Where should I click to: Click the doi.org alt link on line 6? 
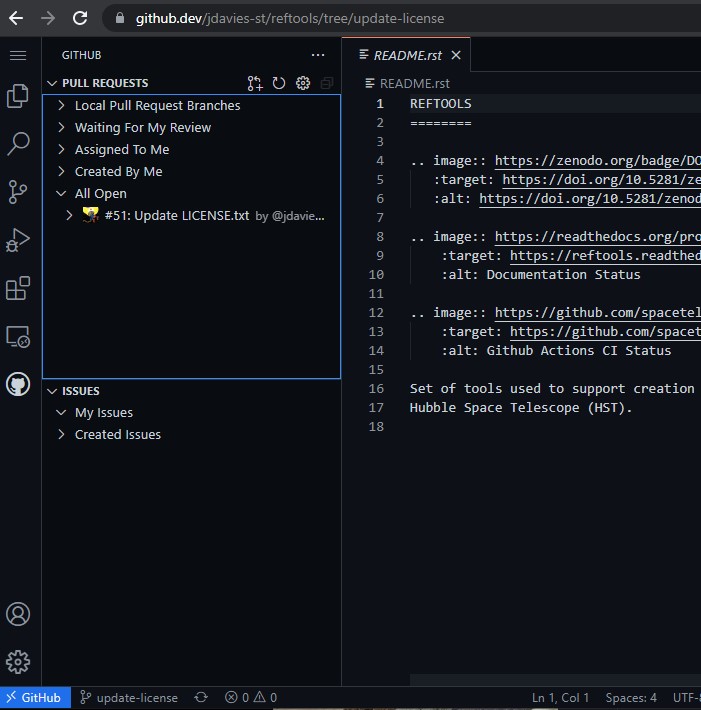click(x=590, y=198)
